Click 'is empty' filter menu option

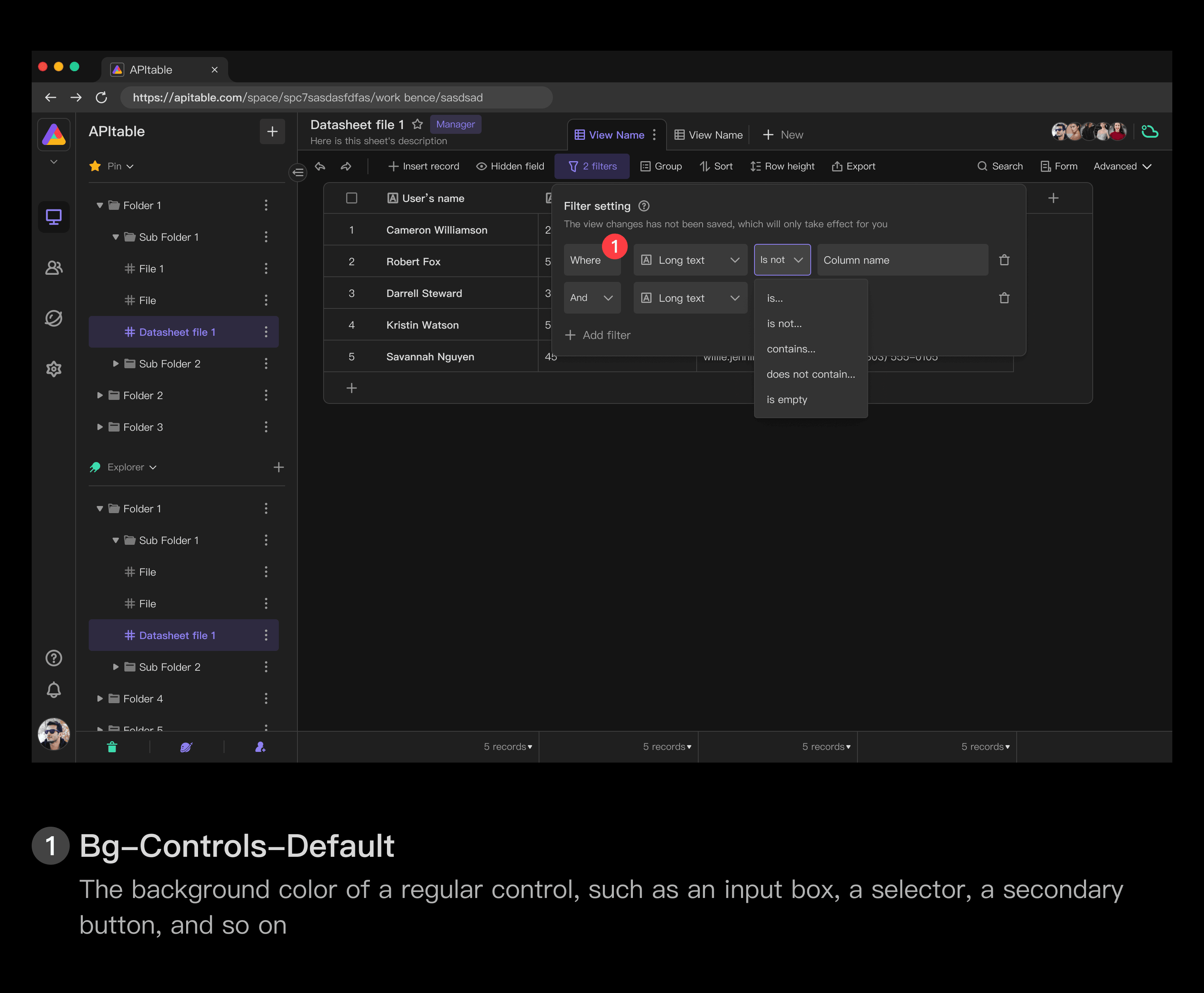tap(787, 399)
